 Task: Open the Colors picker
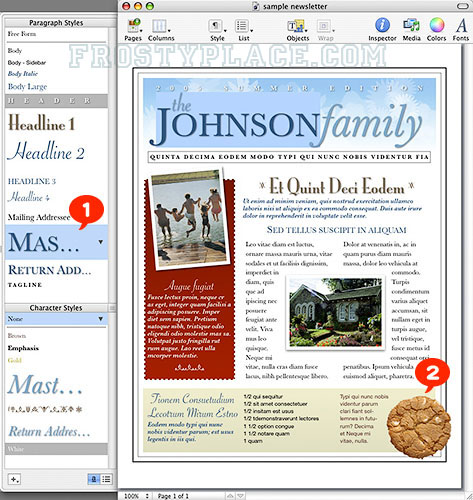click(x=436, y=30)
